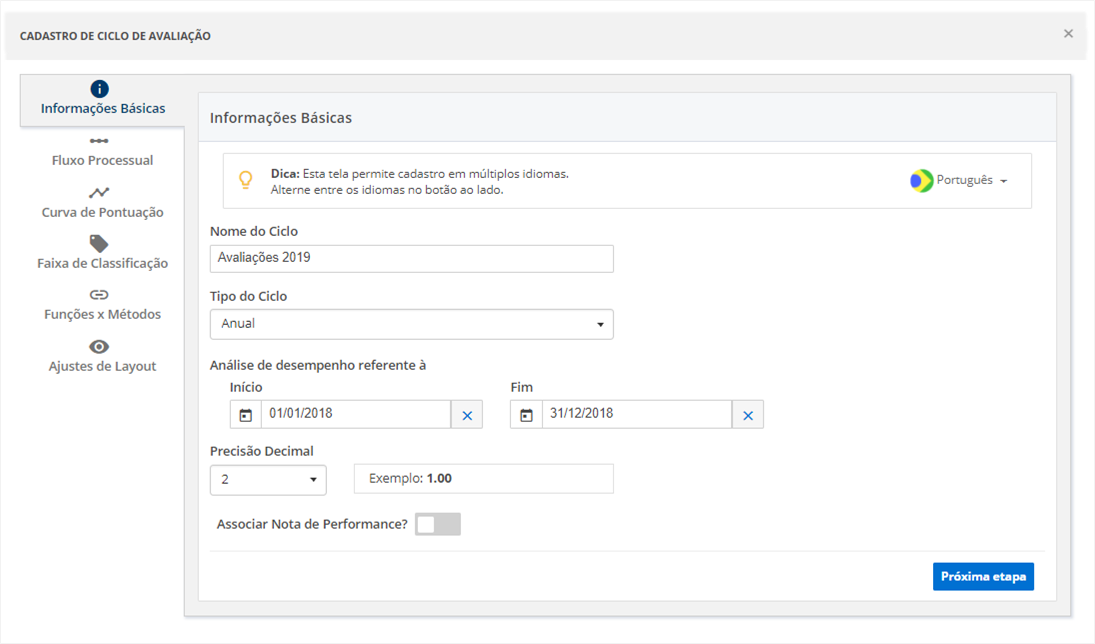Viewport: 1095px width, 644px height.
Task: Open the Português language selector
Action: (x=959, y=181)
